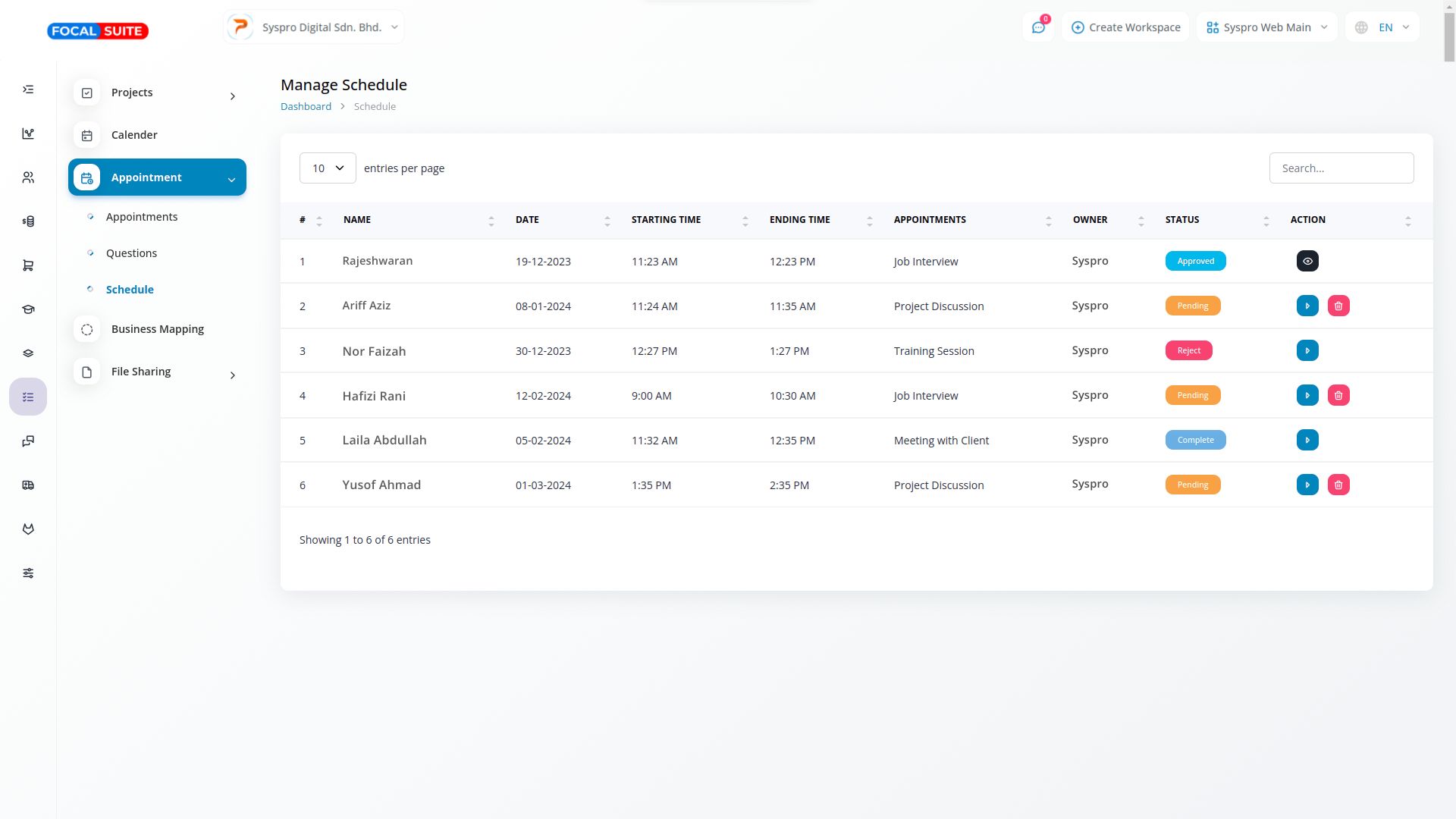Open entries per page dropdown
Viewport: 1456px width, 819px height.
[x=328, y=168]
